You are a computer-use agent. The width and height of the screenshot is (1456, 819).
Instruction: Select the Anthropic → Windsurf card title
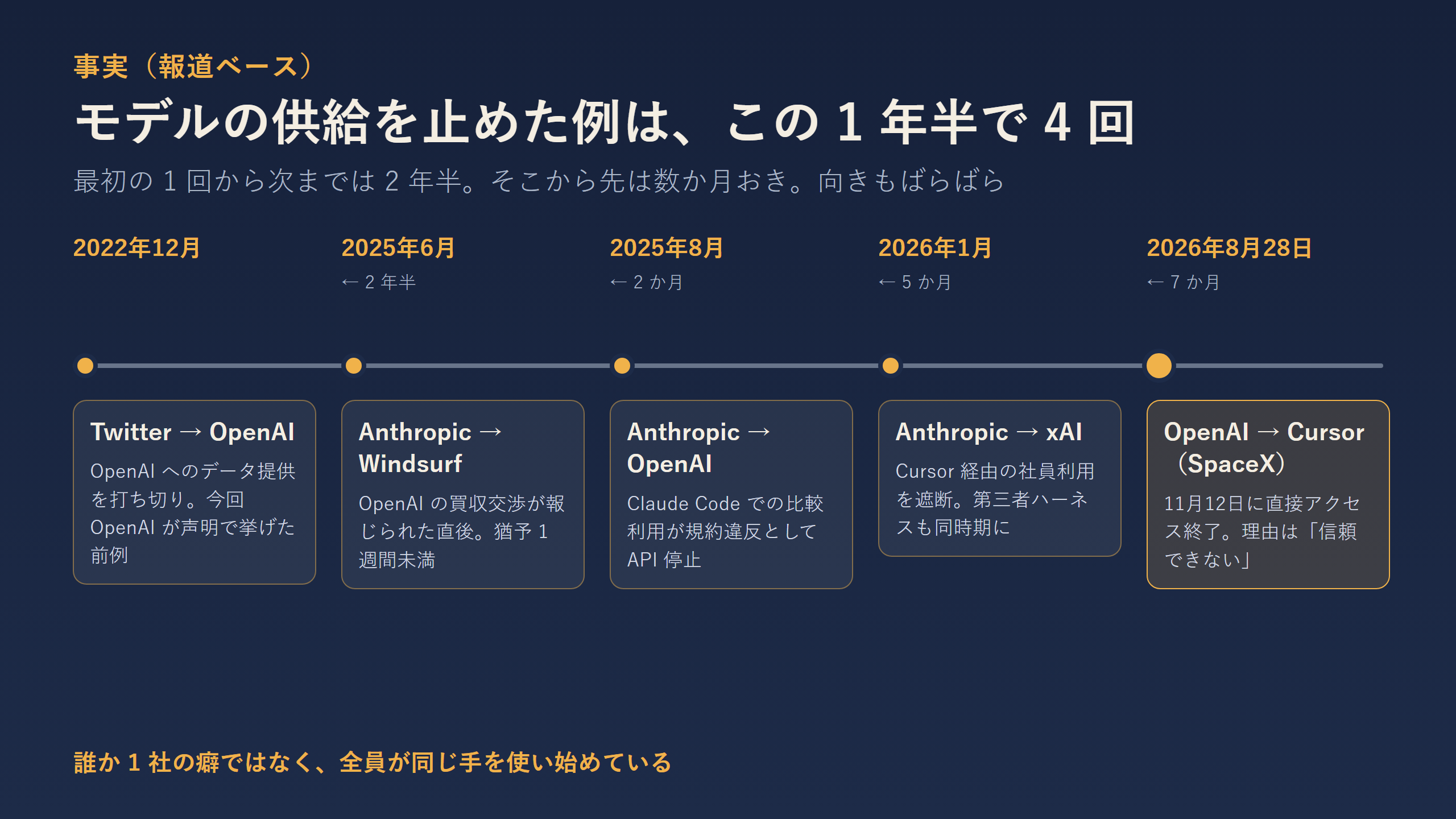tap(431, 448)
